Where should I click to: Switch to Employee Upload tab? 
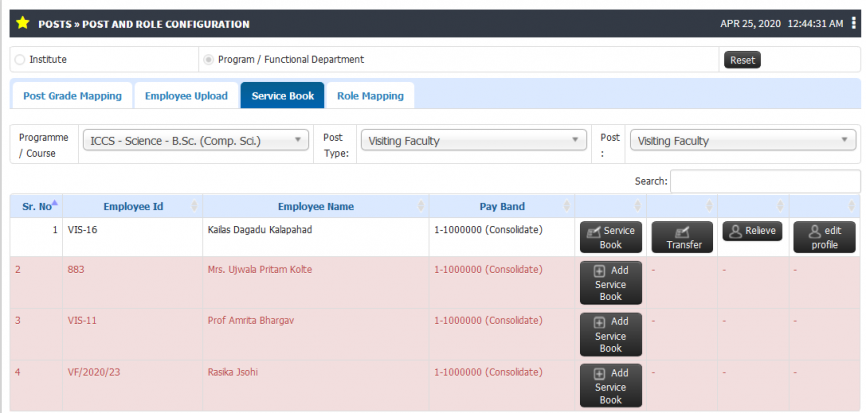(186, 96)
